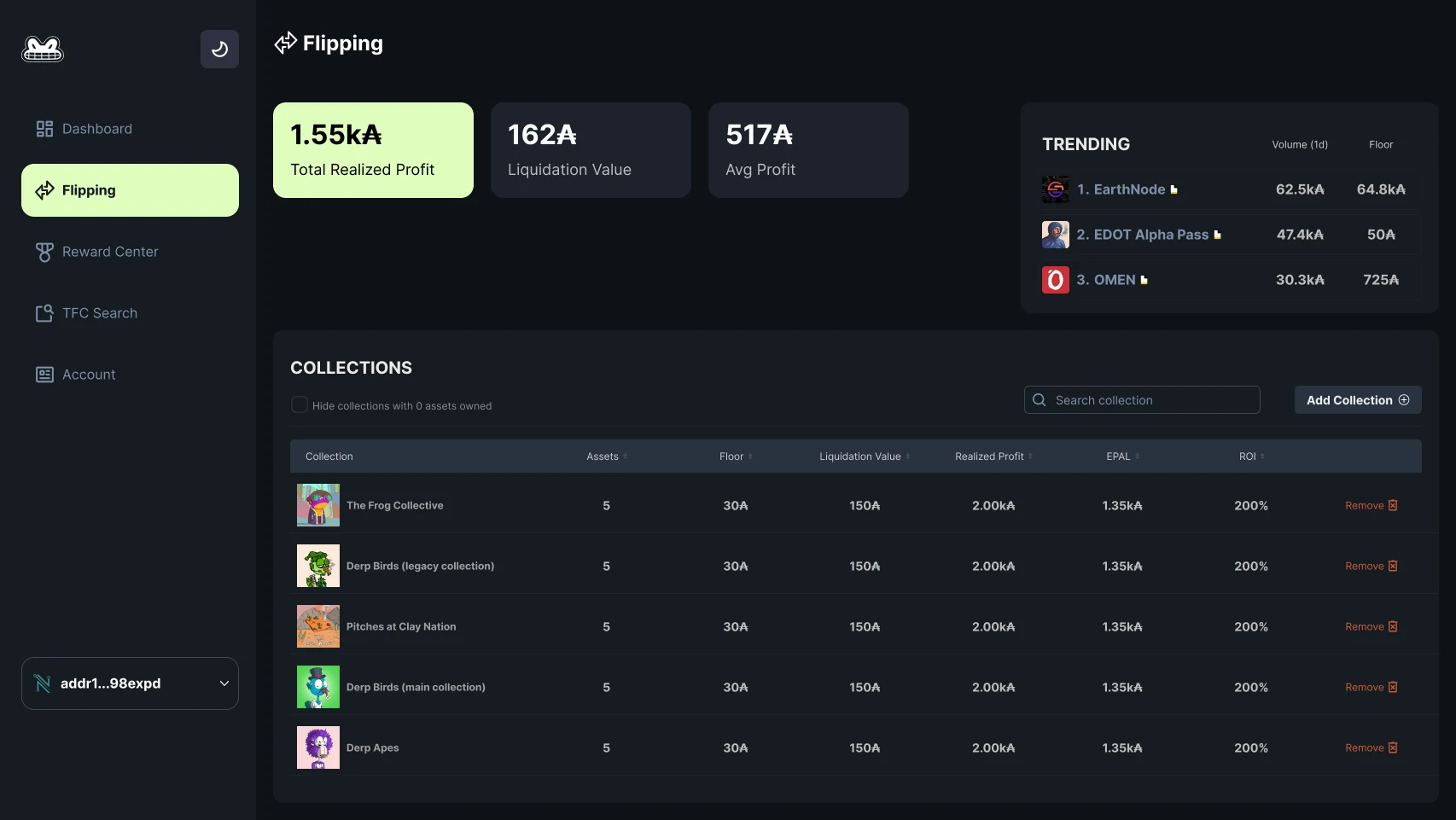Check Hide collections with 0 assets owned
The width and height of the screenshot is (1456, 820).
click(x=300, y=405)
